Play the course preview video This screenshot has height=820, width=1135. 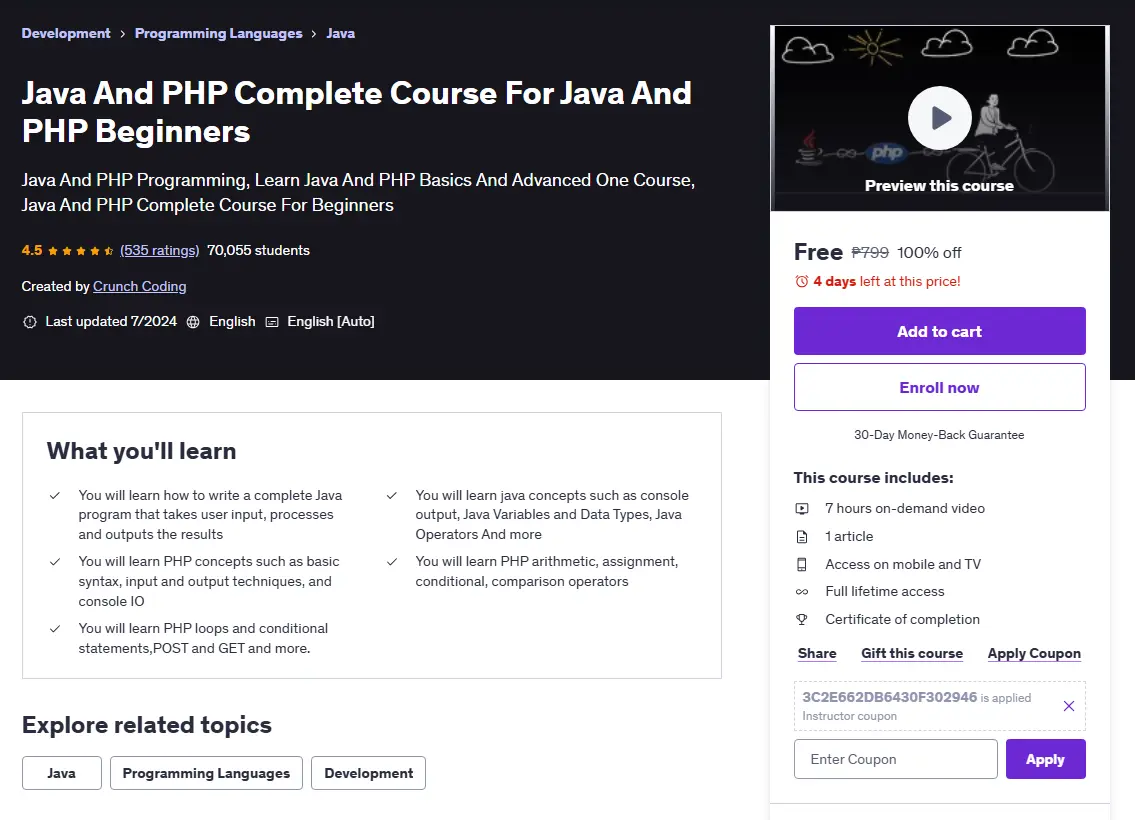[940, 117]
